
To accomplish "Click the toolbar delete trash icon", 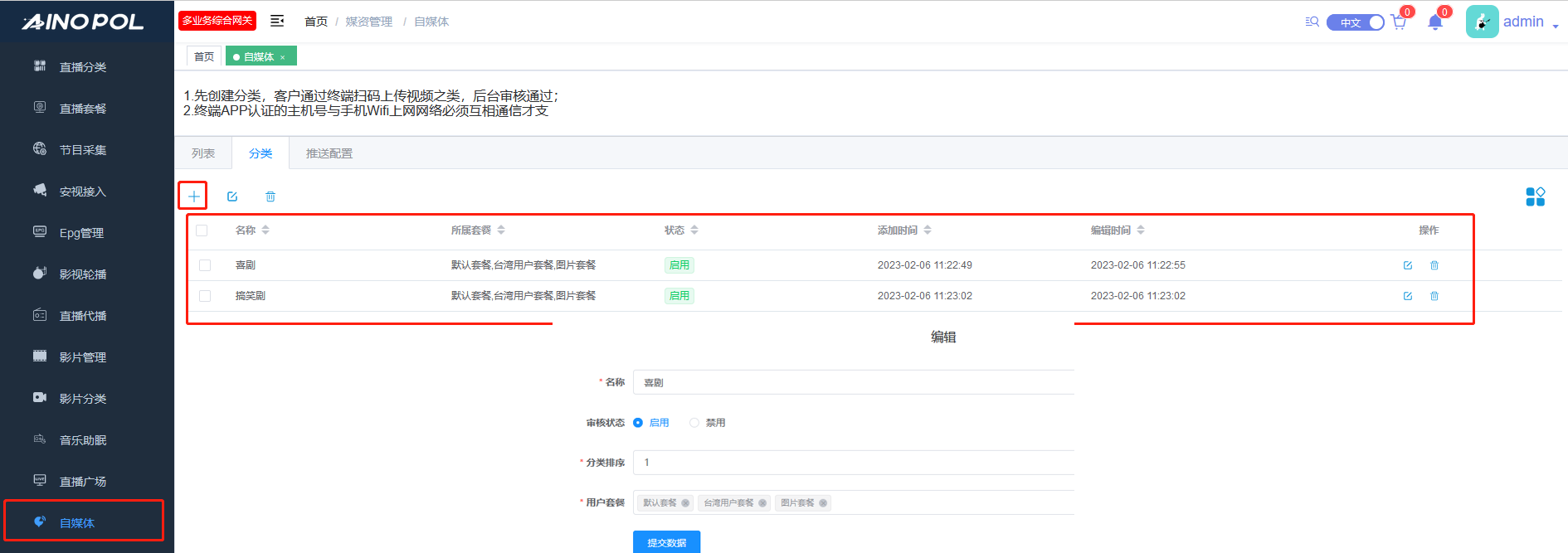I will (270, 196).
